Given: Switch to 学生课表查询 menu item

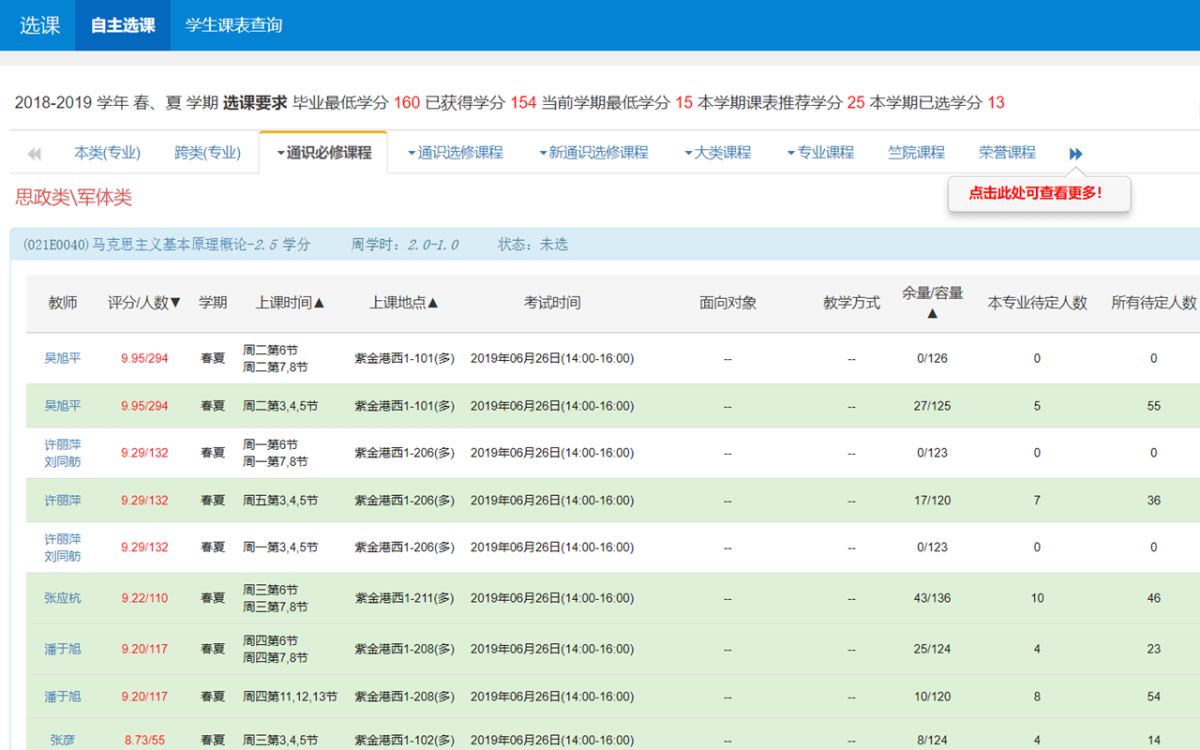Looking at the screenshot, I should (x=234, y=25).
